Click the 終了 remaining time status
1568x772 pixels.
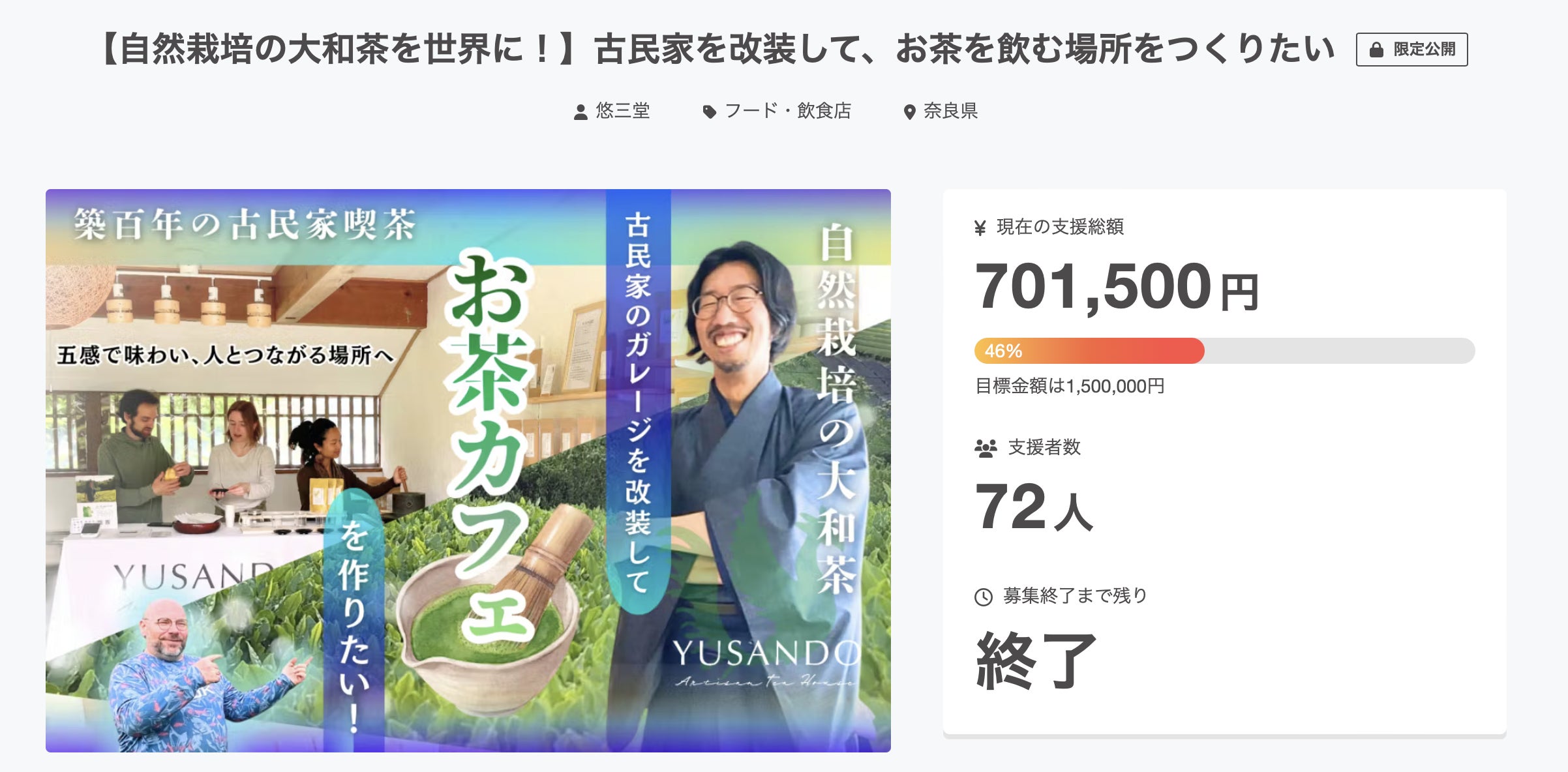click(1036, 661)
